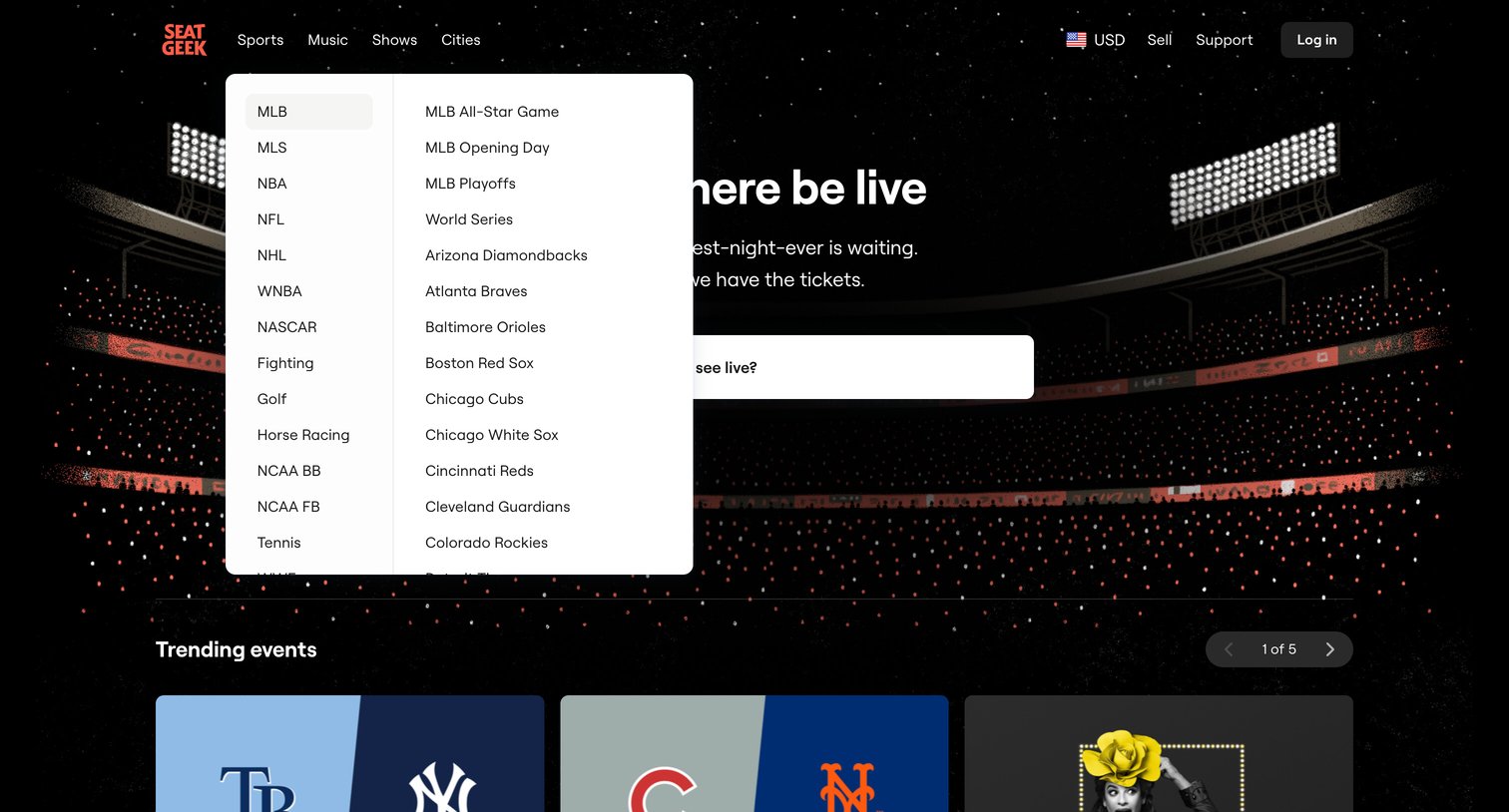Open the Rays vs Yankees event card
The height and width of the screenshot is (812, 1509).
coord(349,754)
